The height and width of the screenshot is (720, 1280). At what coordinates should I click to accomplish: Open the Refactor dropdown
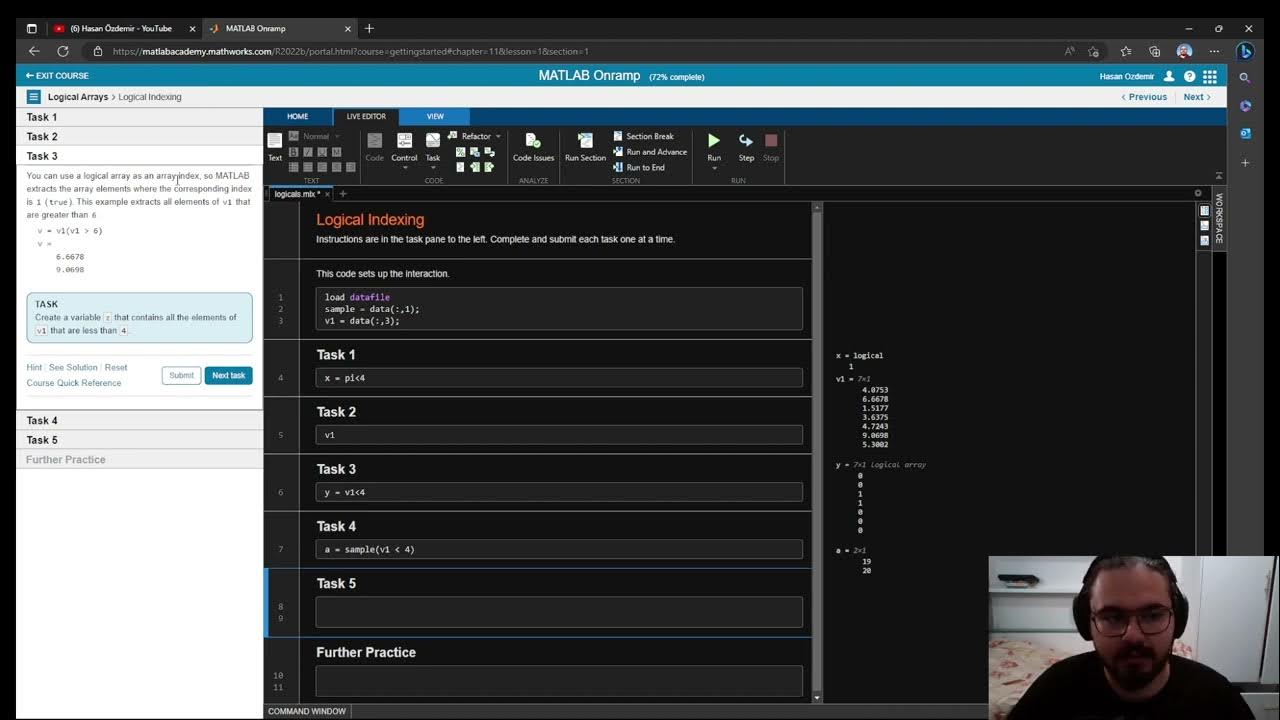pyautogui.click(x=475, y=136)
